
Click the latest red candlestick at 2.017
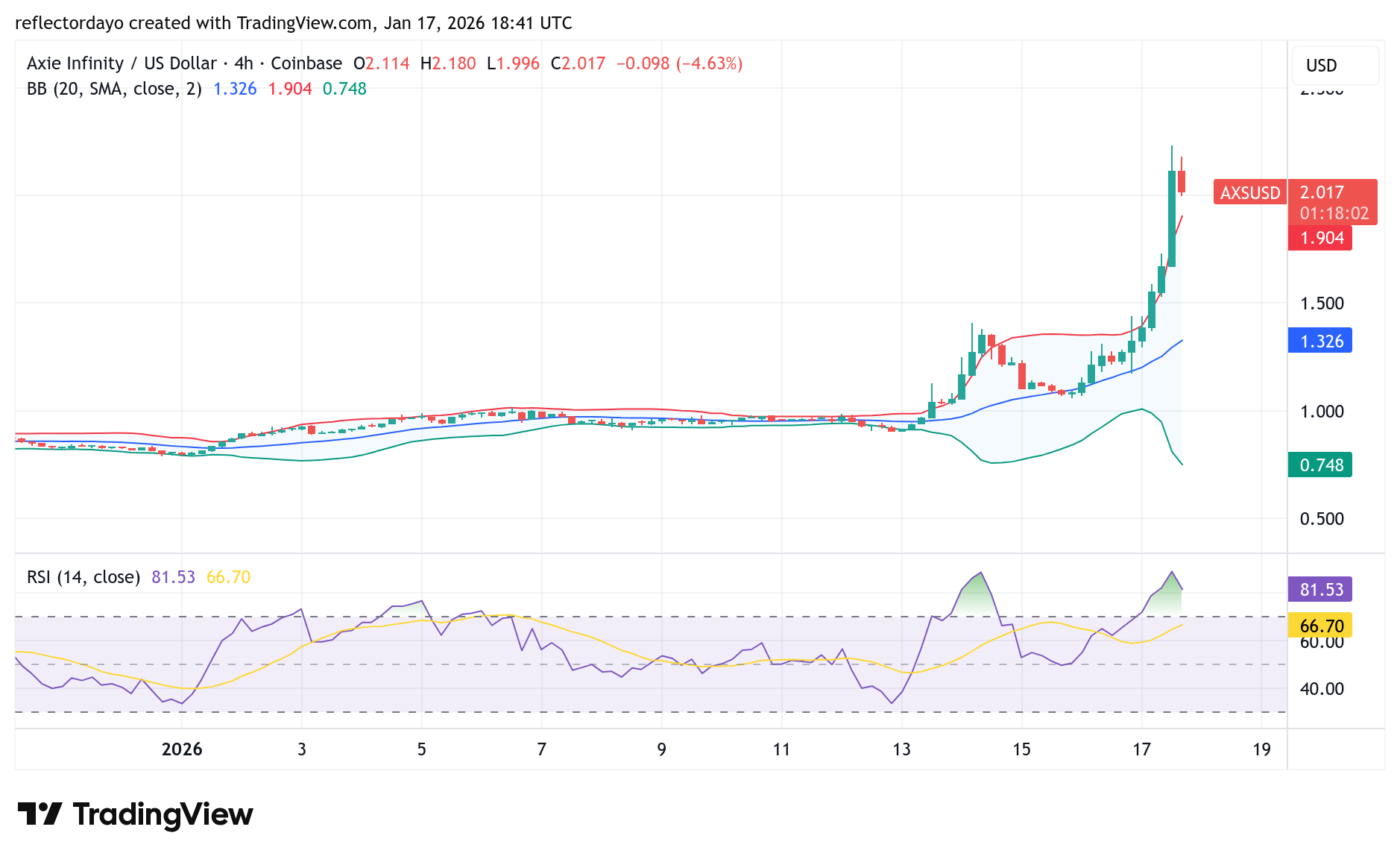coord(1182,181)
